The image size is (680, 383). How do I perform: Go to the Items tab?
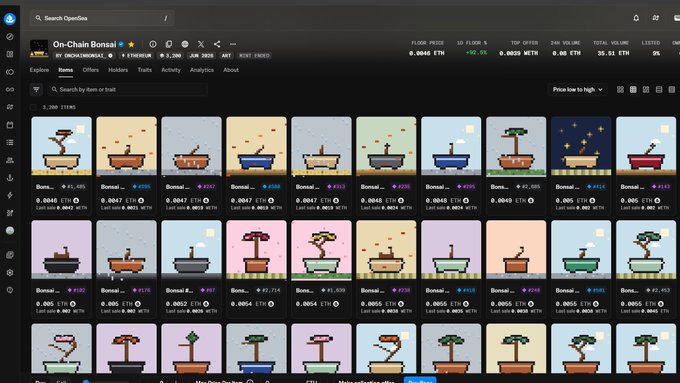65,70
